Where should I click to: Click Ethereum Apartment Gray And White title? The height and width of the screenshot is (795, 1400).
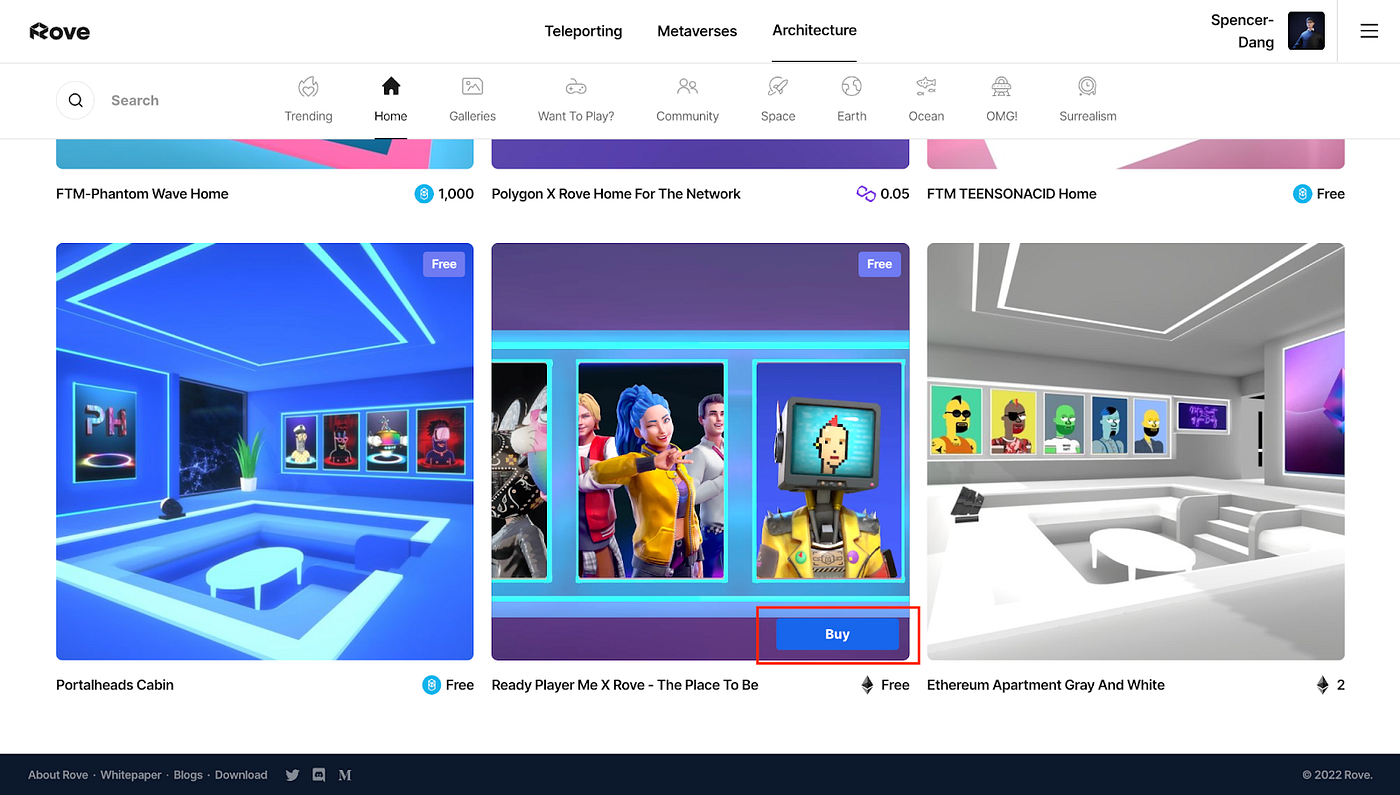[x=1046, y=685]
